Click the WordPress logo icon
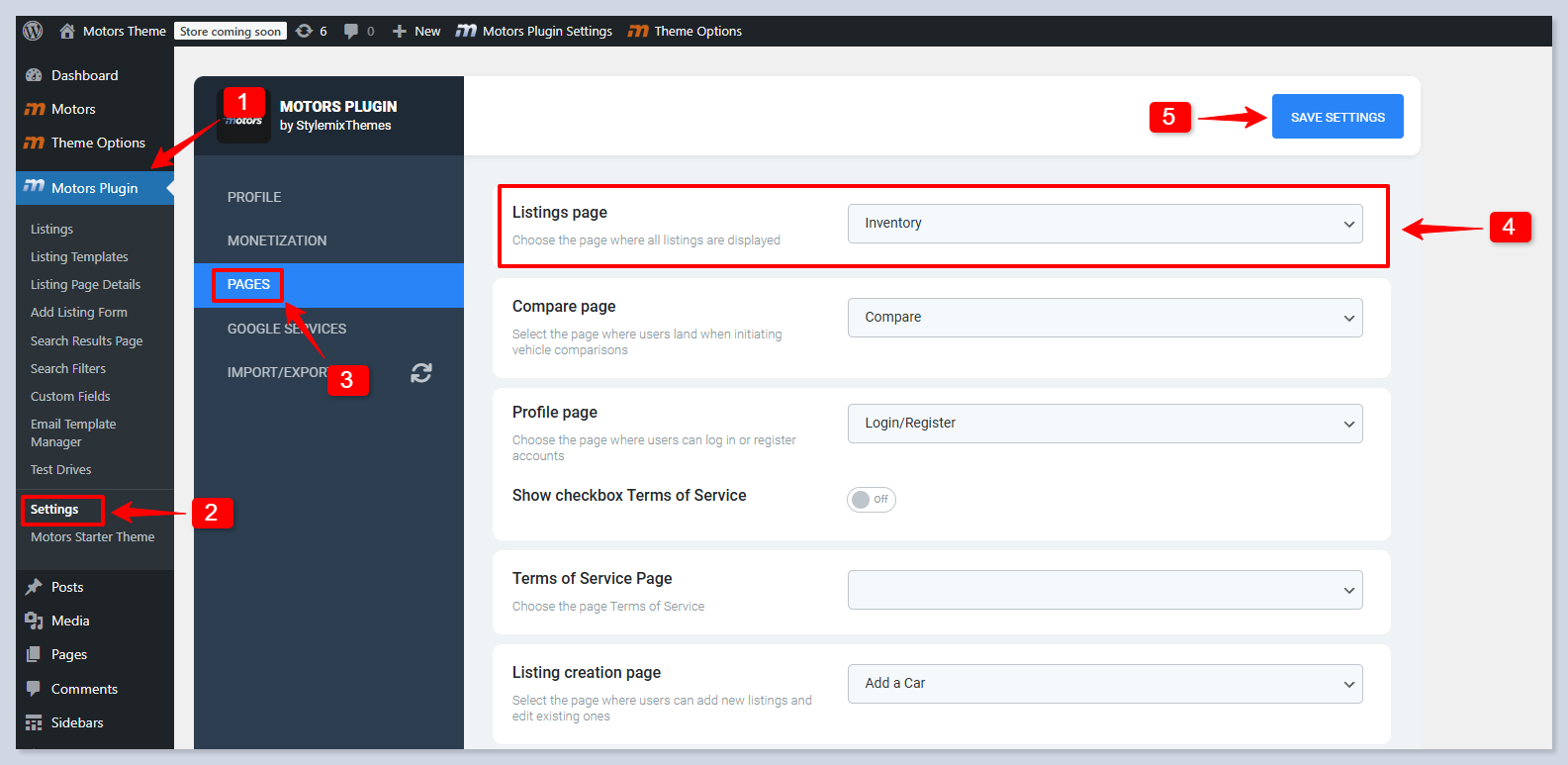 [x=33, y=31]
